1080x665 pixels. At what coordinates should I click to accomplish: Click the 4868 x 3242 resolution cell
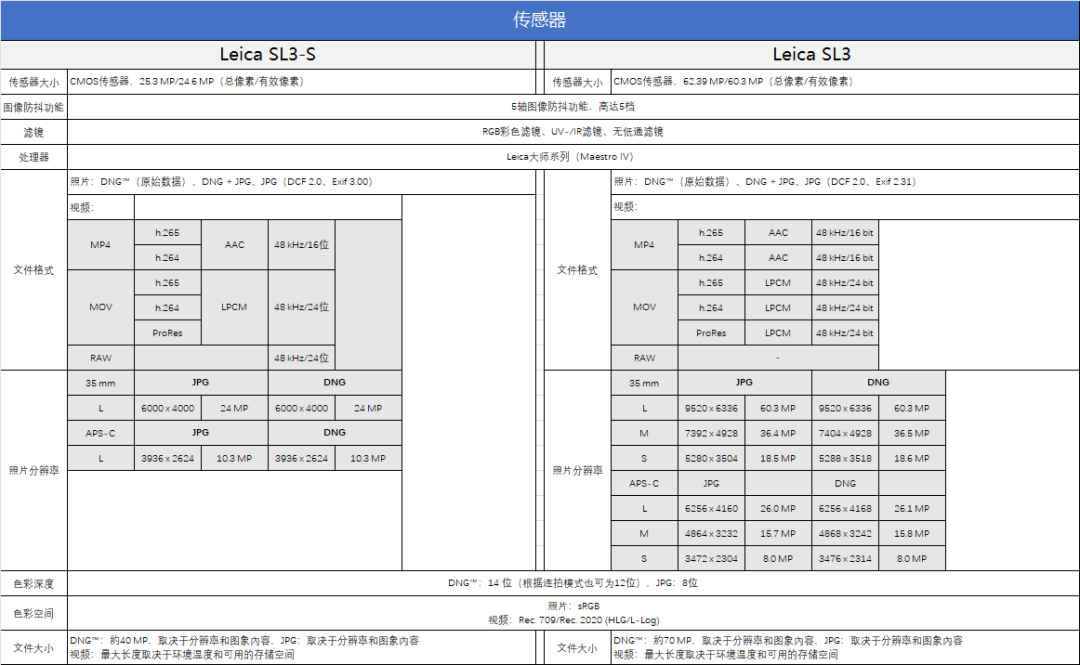[x=845, y=533]
